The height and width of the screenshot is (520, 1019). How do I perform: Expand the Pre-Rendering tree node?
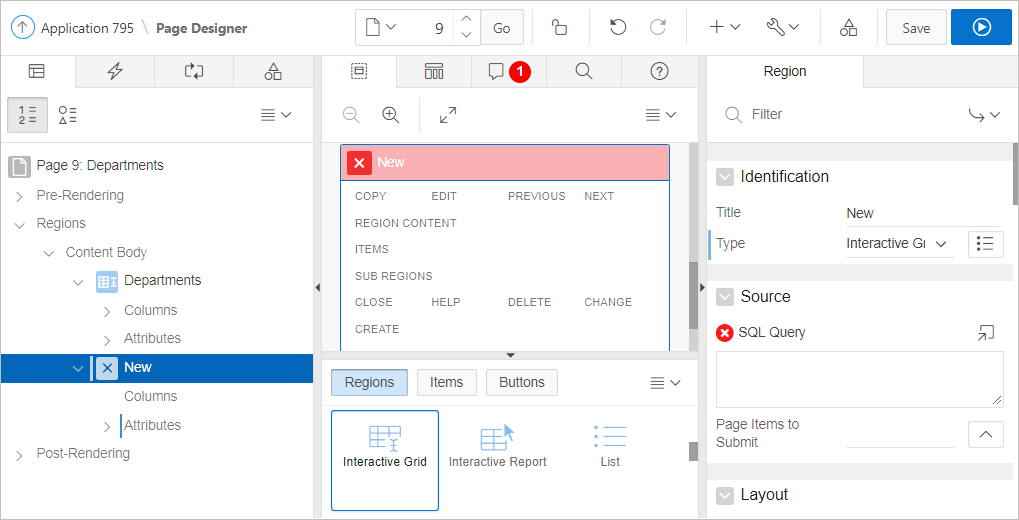(20, 196)
